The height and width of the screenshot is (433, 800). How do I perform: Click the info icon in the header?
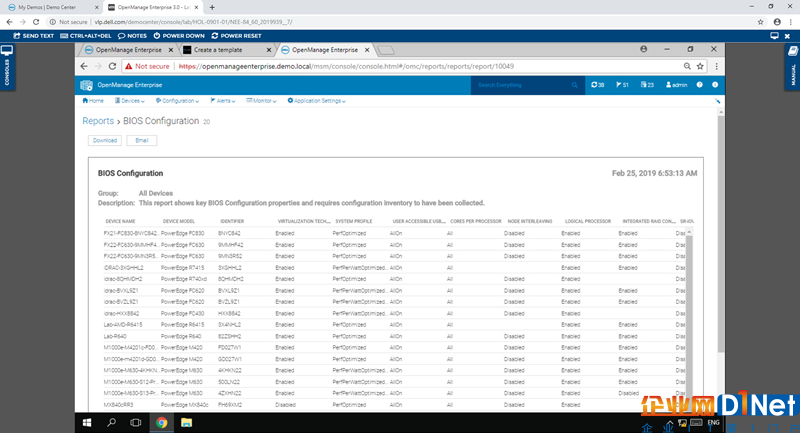(715, 85)
